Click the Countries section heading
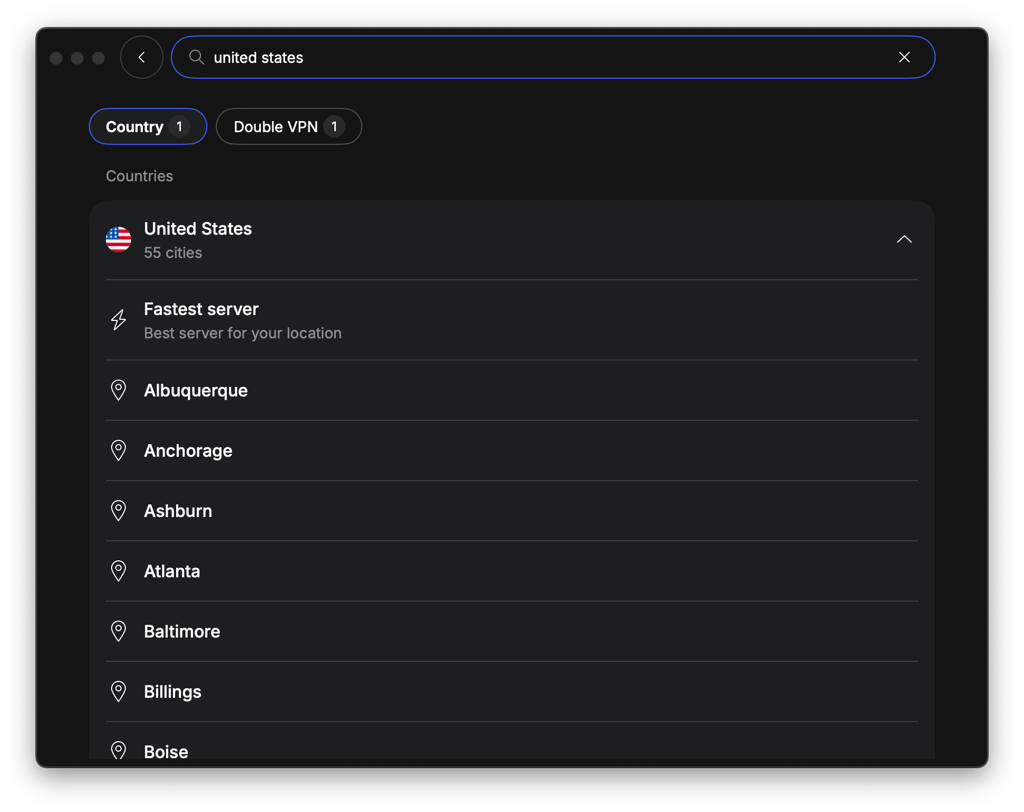The image size is (1024, 812). (x=139, y=176)
